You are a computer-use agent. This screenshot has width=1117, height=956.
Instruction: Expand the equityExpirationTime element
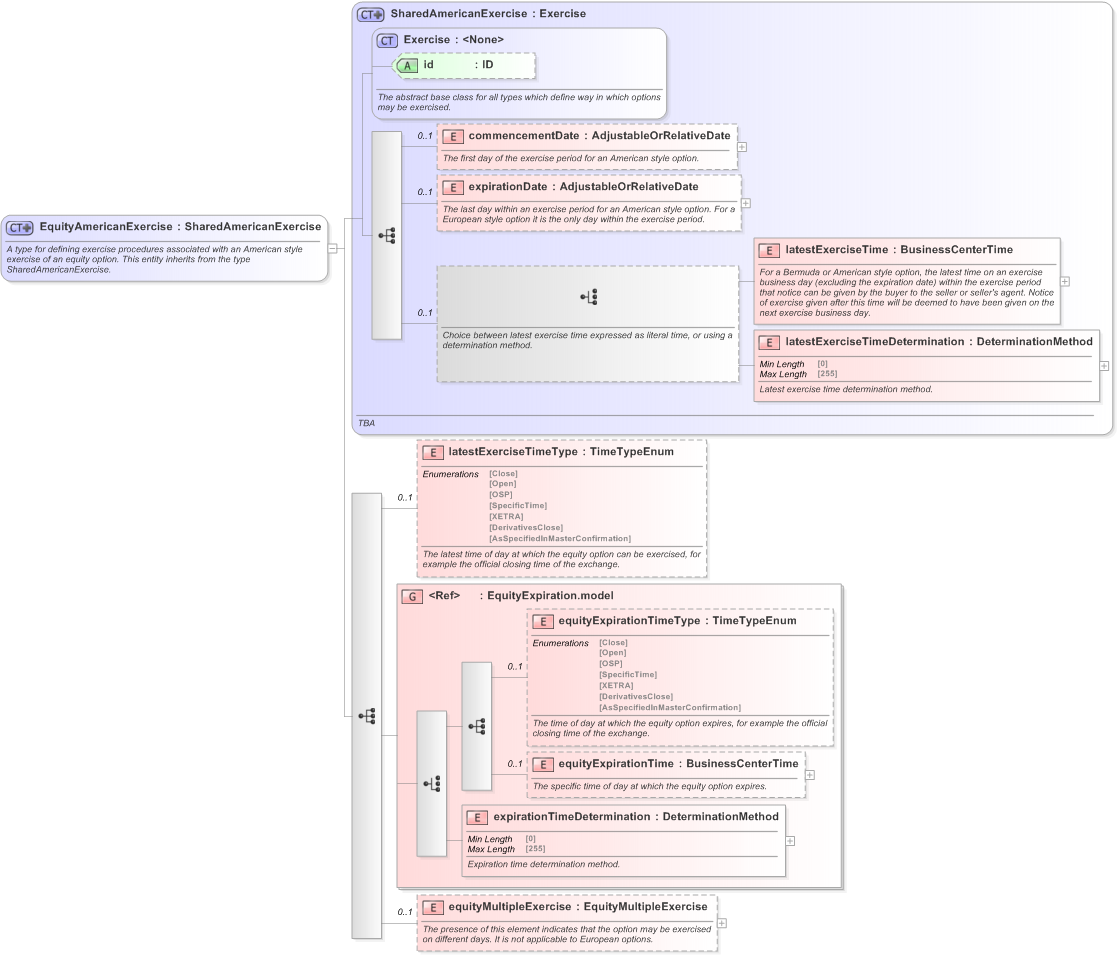click(x=810, y=774)
